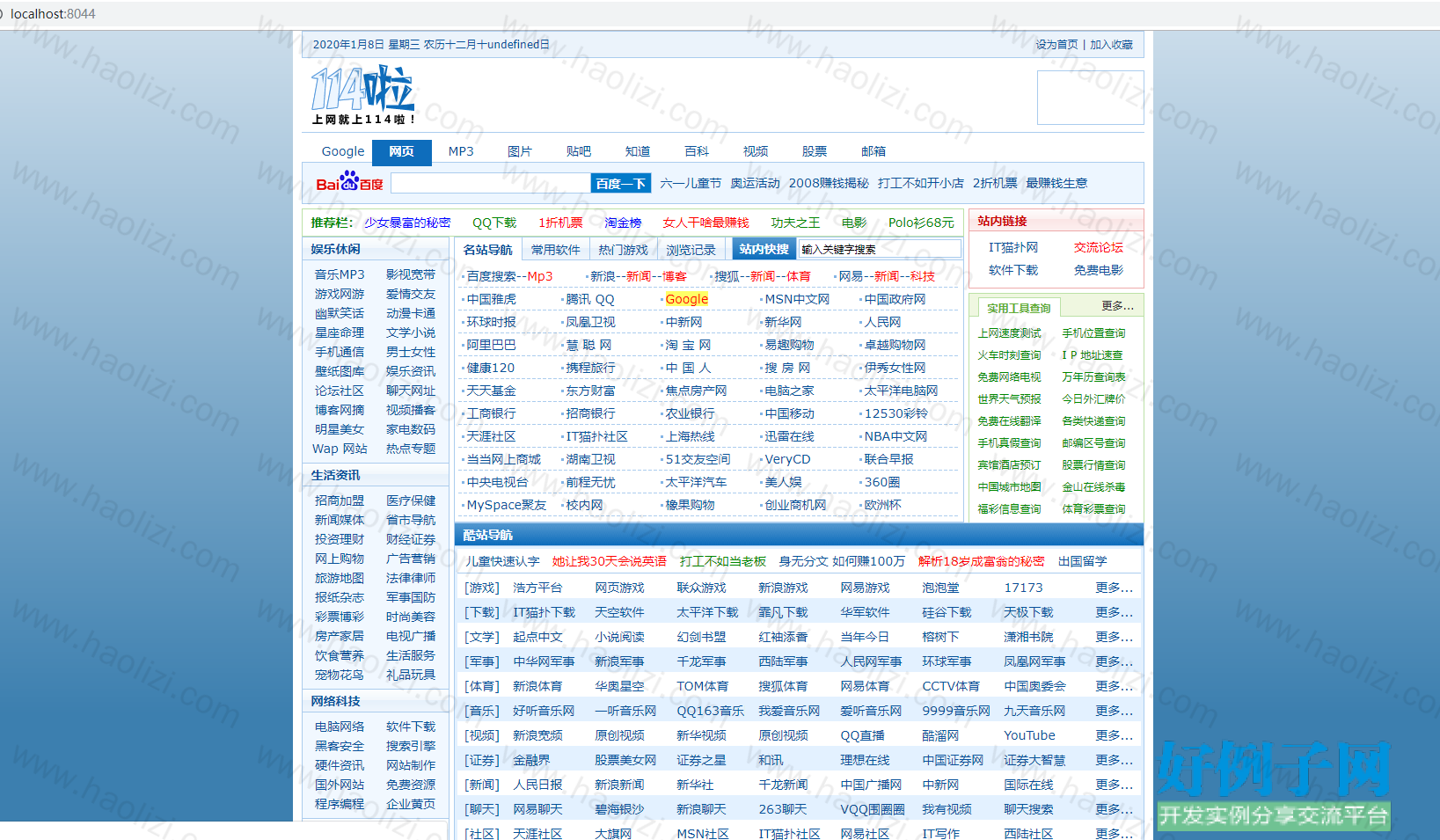The image size is (1440, 840).
Task: Select the 知道 search tab
Action: tap(638, 151)
